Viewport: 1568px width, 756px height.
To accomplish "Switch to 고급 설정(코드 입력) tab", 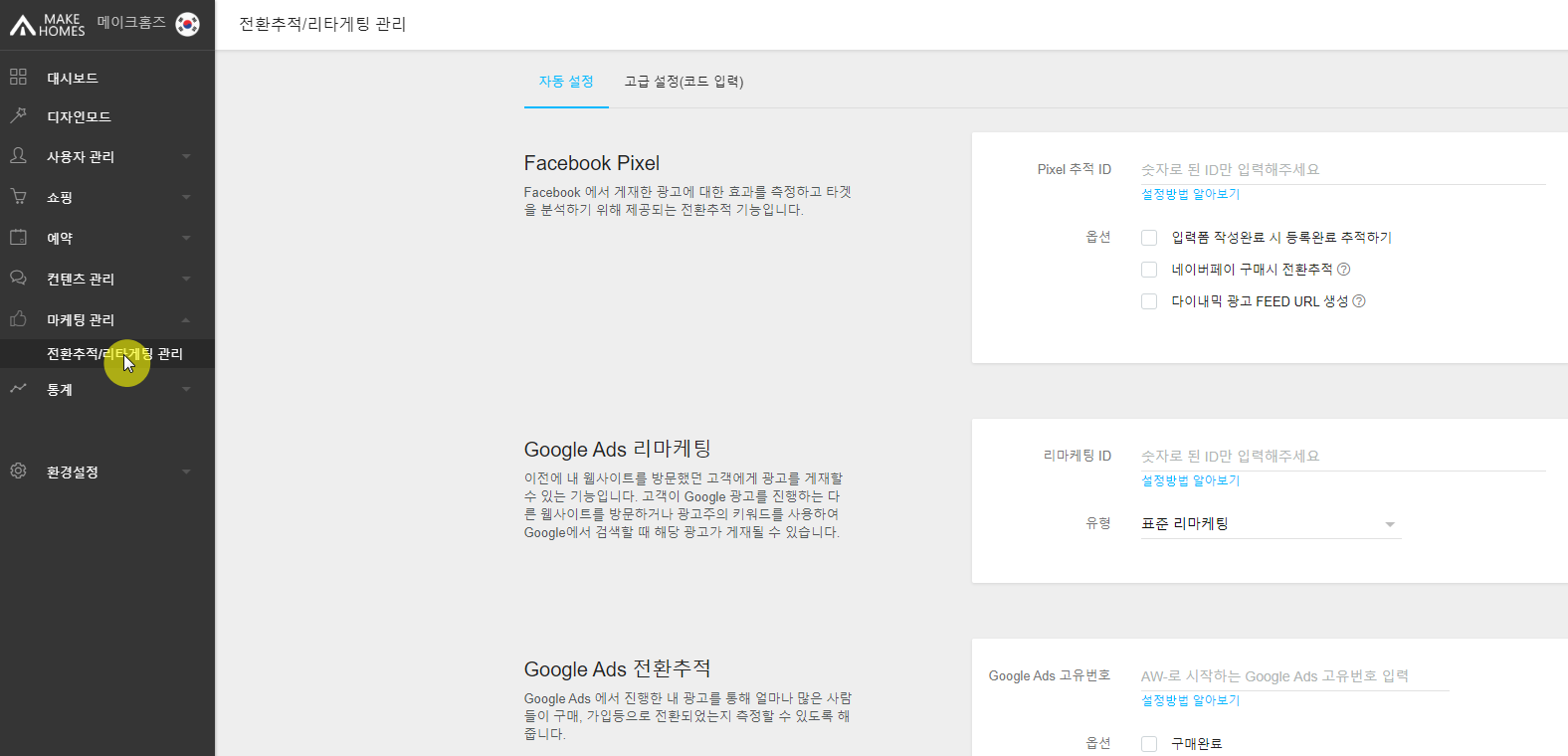I will pyautogui.click(x=684, y=82).
